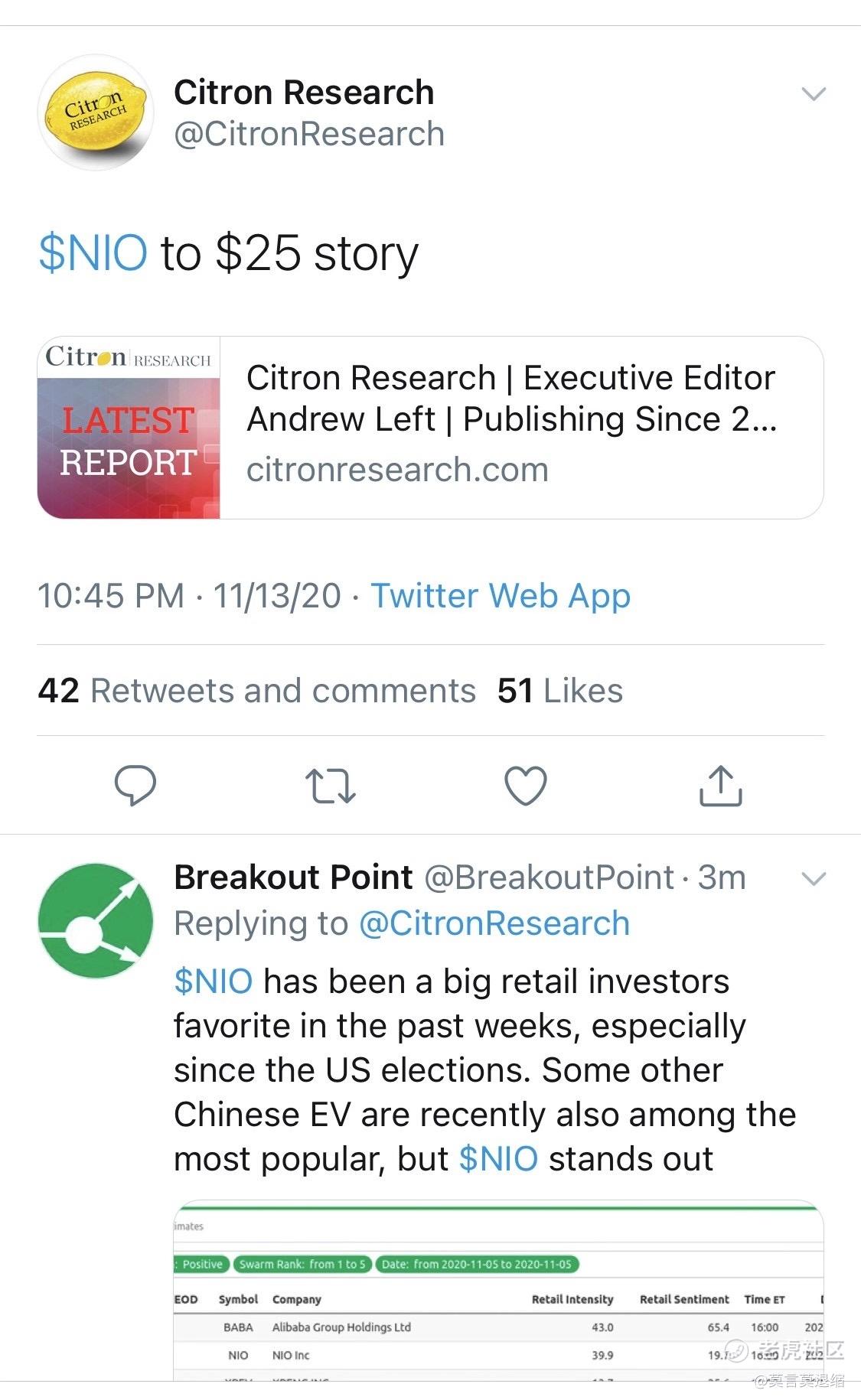Screen dimensions: 861x1400
Task: Open Citron Research lemon avatar
Action: pyautogui.click(x=96, y=112)
